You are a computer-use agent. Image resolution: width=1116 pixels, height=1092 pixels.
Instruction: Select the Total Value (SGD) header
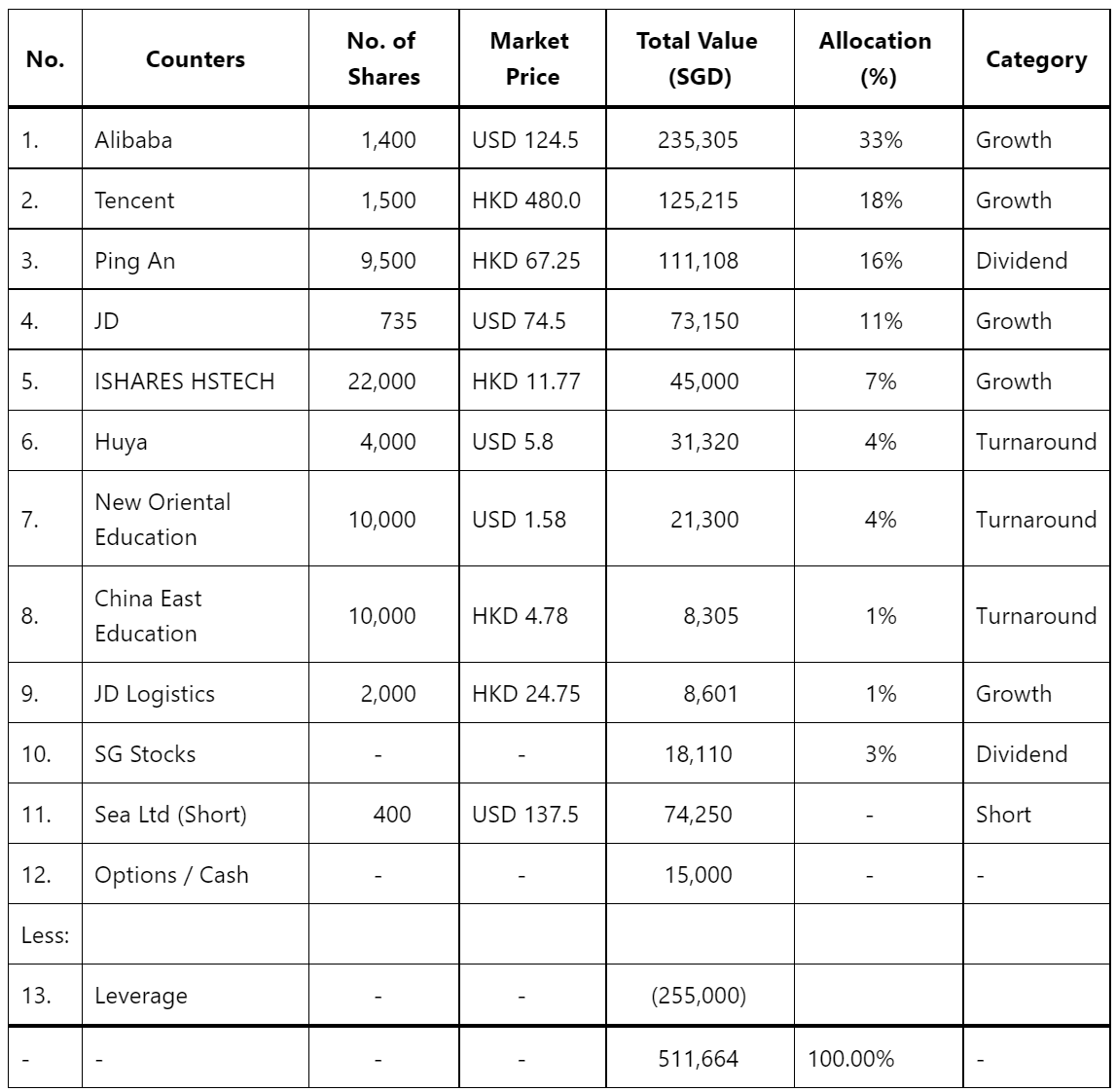698,59
